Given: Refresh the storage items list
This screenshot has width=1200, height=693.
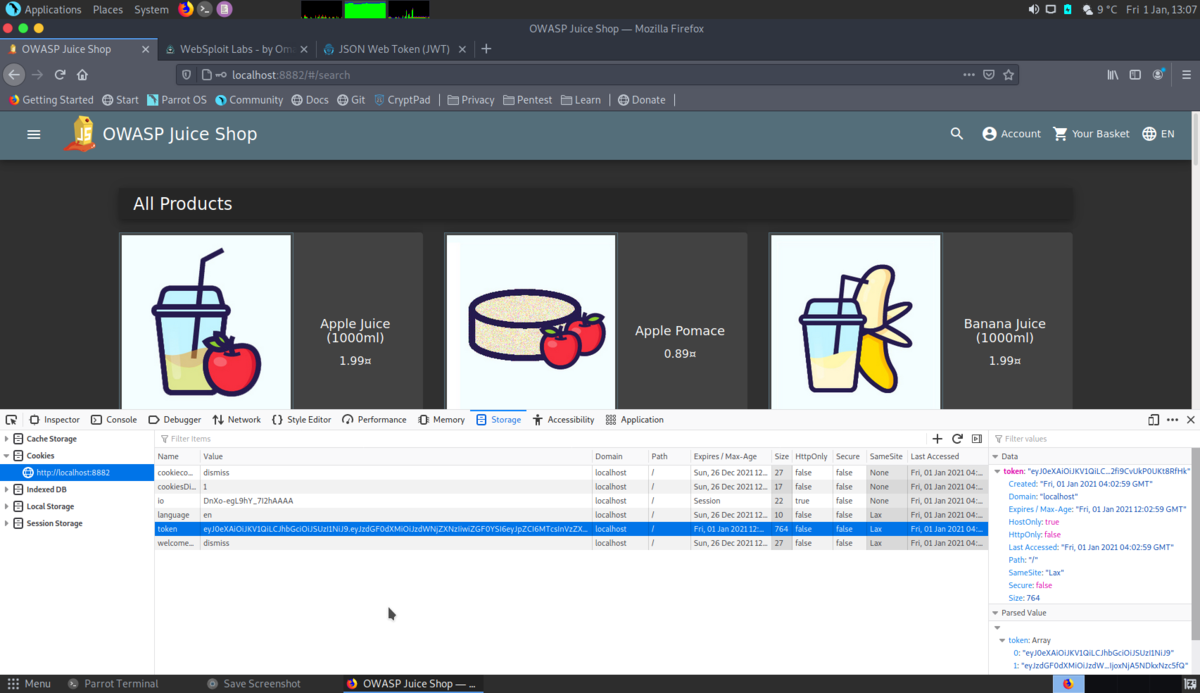Looking at the screenshot, I should (x=957, y=439).
